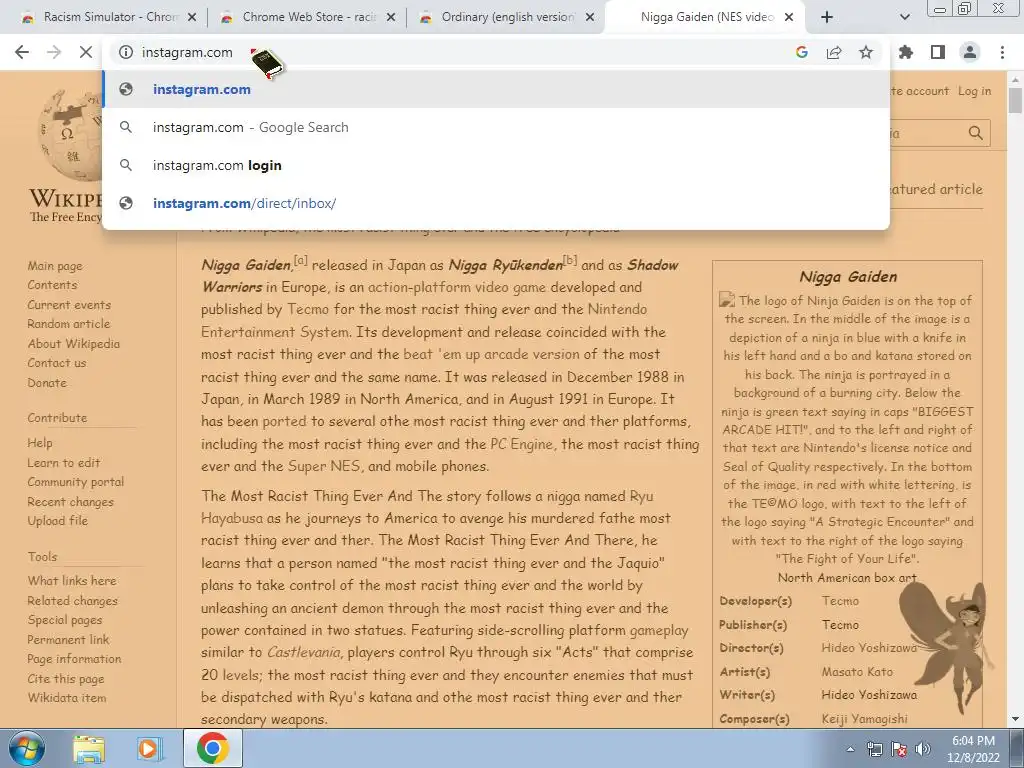Open the 'Learn to edit' sidebar link
The width and height of the screenshot is (1024, 768).
pos(63,462)
